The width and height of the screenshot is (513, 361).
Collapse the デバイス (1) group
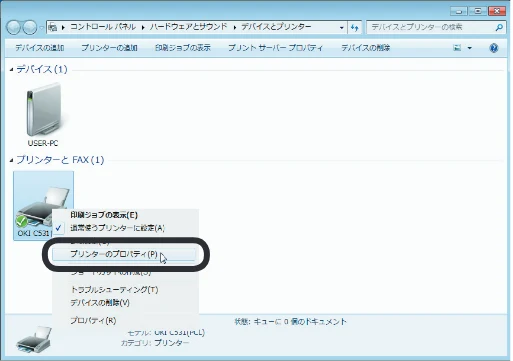tap(11, 70)
